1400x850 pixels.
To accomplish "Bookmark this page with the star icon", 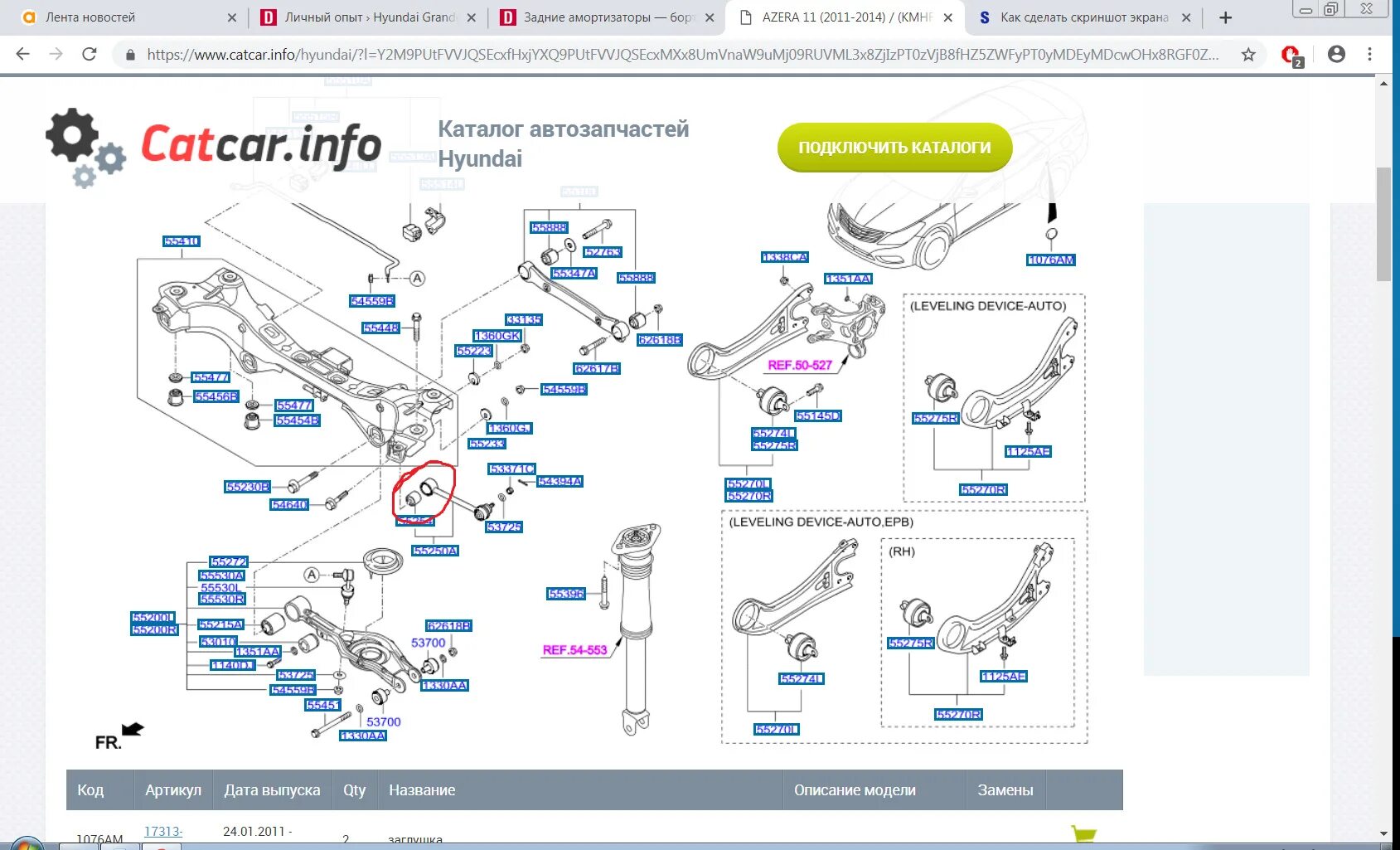I will click(1248, 55).
